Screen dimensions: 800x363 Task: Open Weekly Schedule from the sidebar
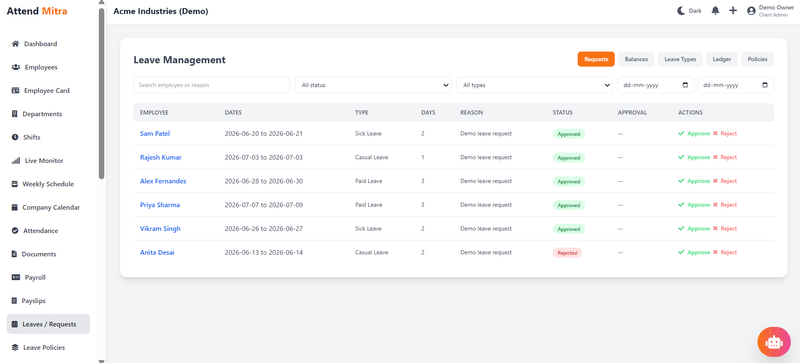(48, 184)
